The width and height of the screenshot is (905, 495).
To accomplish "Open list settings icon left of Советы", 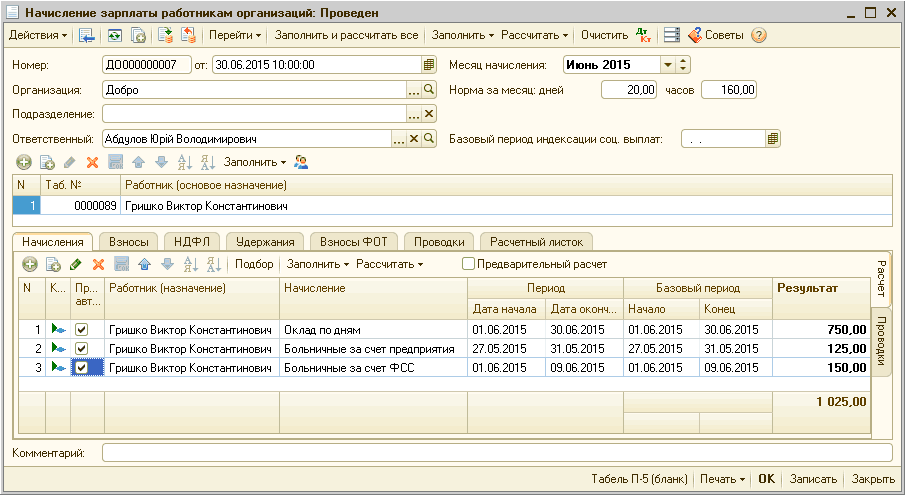I will tap(671, 35).
